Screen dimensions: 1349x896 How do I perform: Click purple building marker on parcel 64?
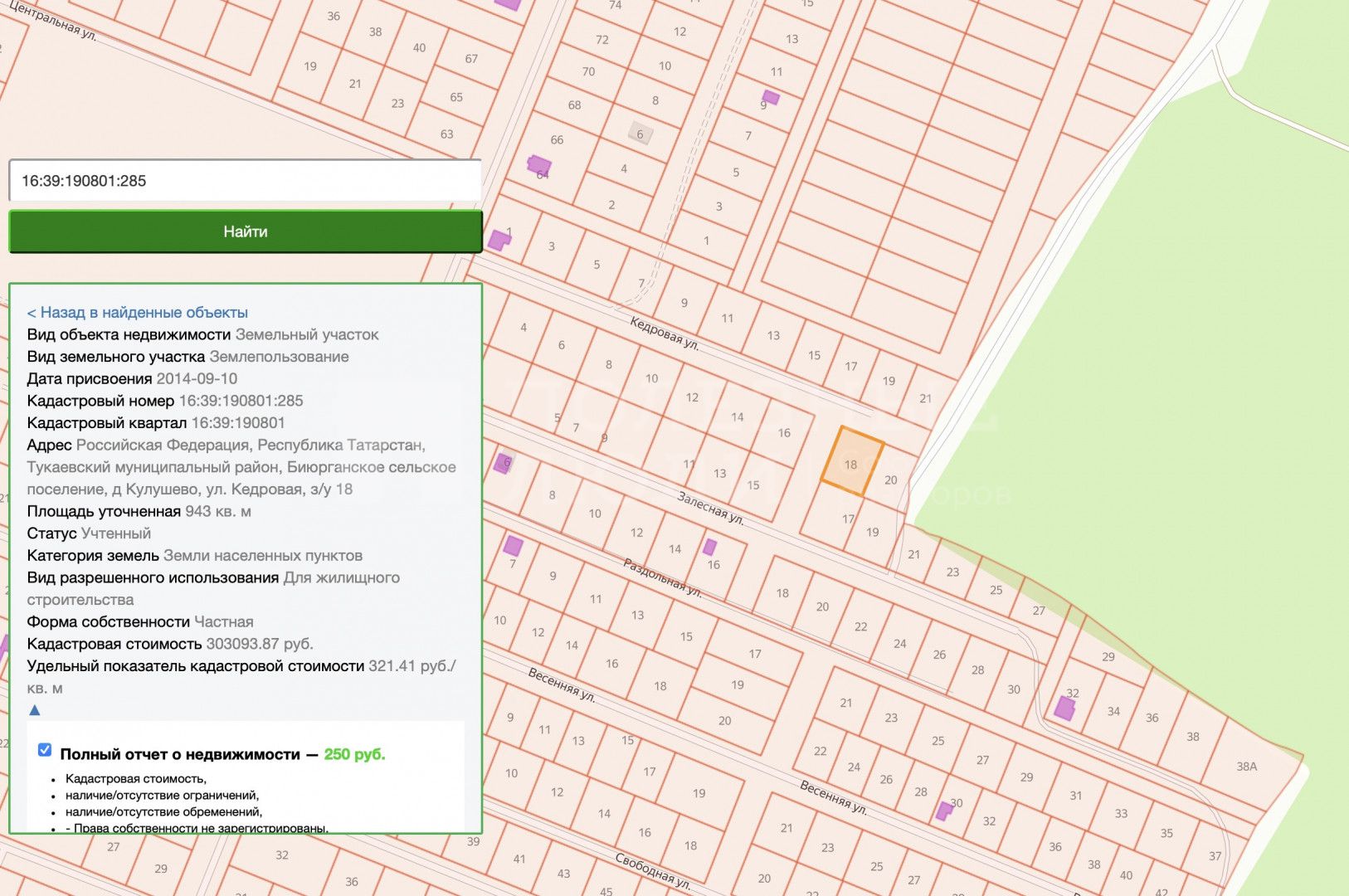(539, 165)
